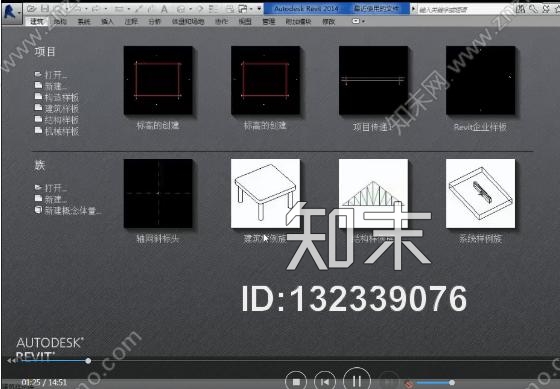Pause the video playback
The height and width of the screenshot is (389, 560).
(x=356, y=380)
